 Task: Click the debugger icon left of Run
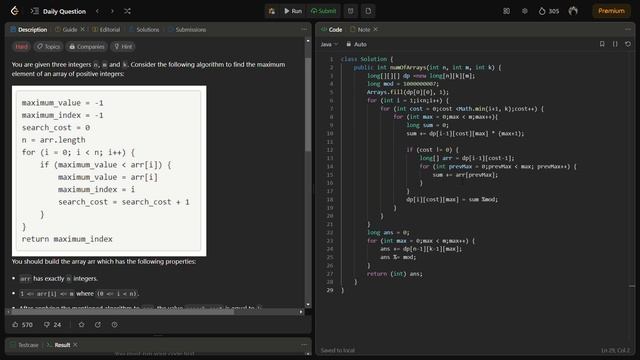[271, 11]
